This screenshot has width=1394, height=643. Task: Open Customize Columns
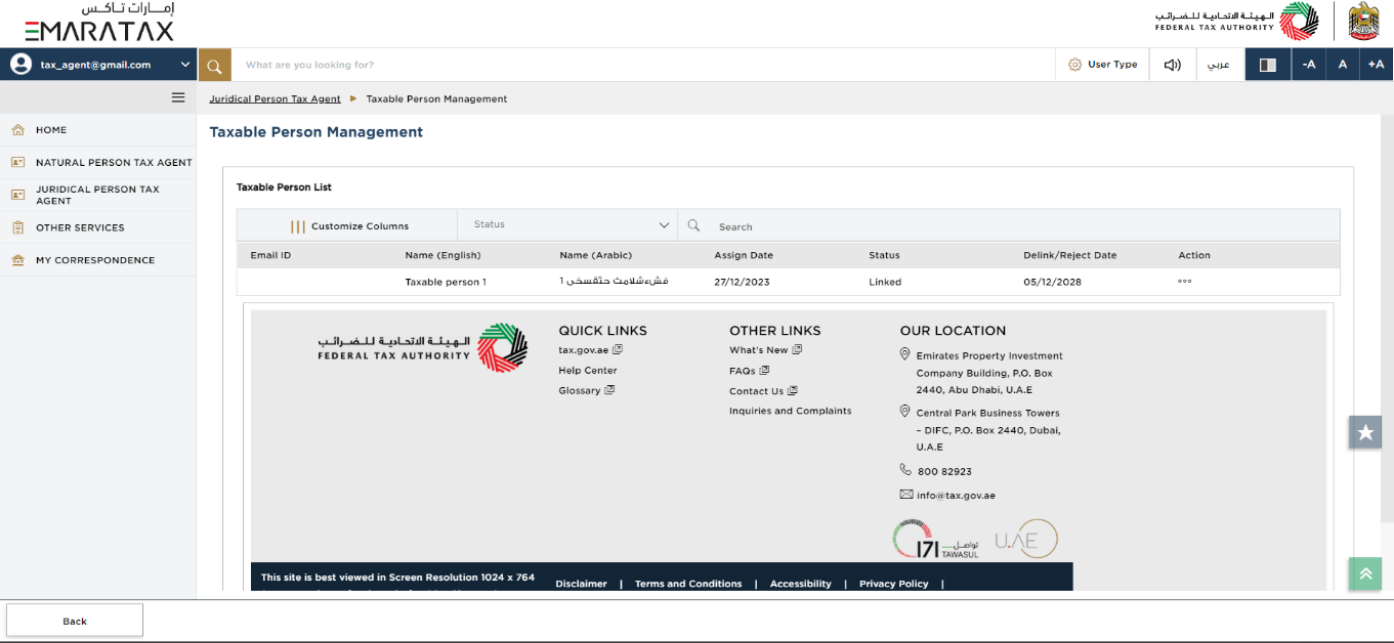[348, 226]
